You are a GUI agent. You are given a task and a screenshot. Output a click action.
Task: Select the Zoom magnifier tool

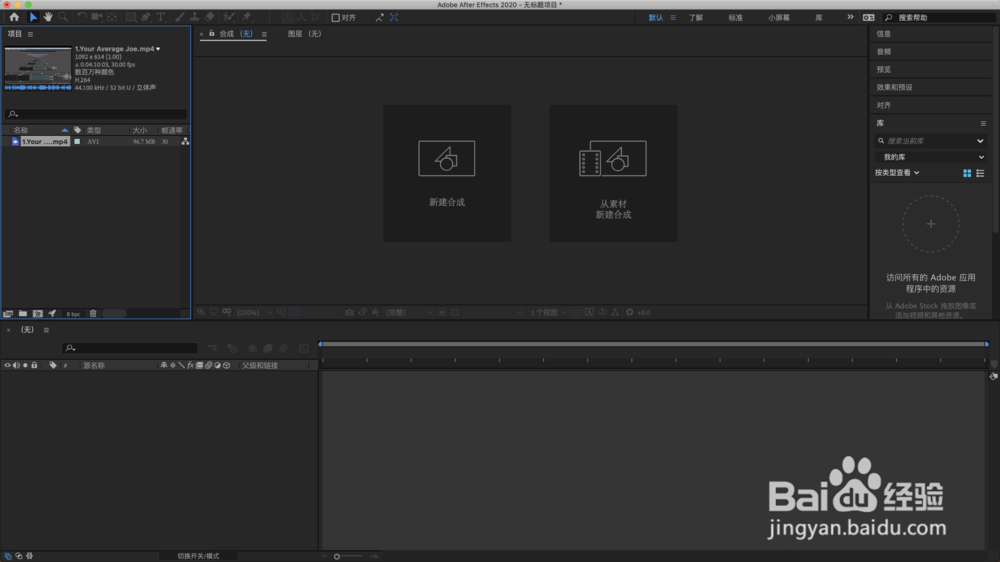[x=62, y=17]
